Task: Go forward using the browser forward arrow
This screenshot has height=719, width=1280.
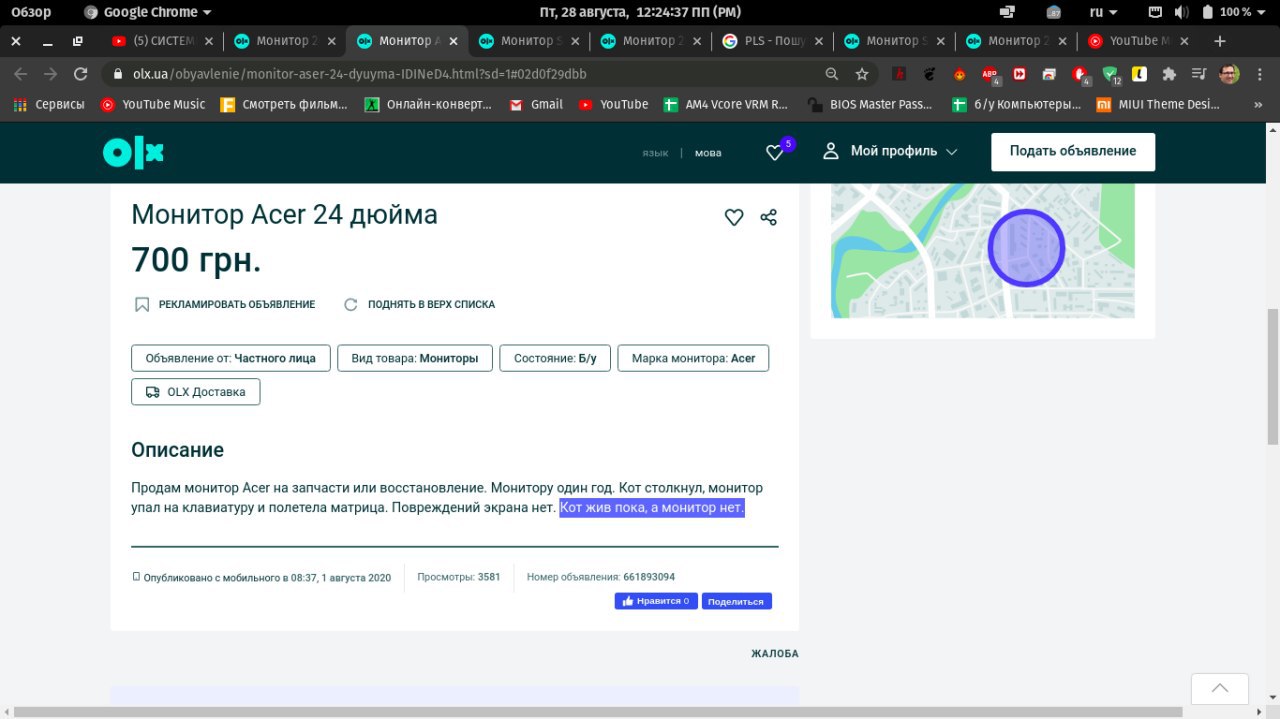Action: pyautogui.click(x=51, y=74)
